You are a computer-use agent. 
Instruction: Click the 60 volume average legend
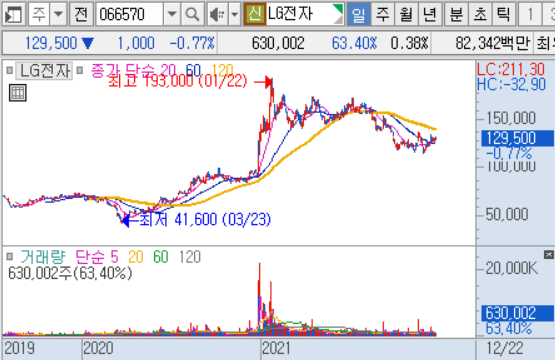[x=161, y=257]
